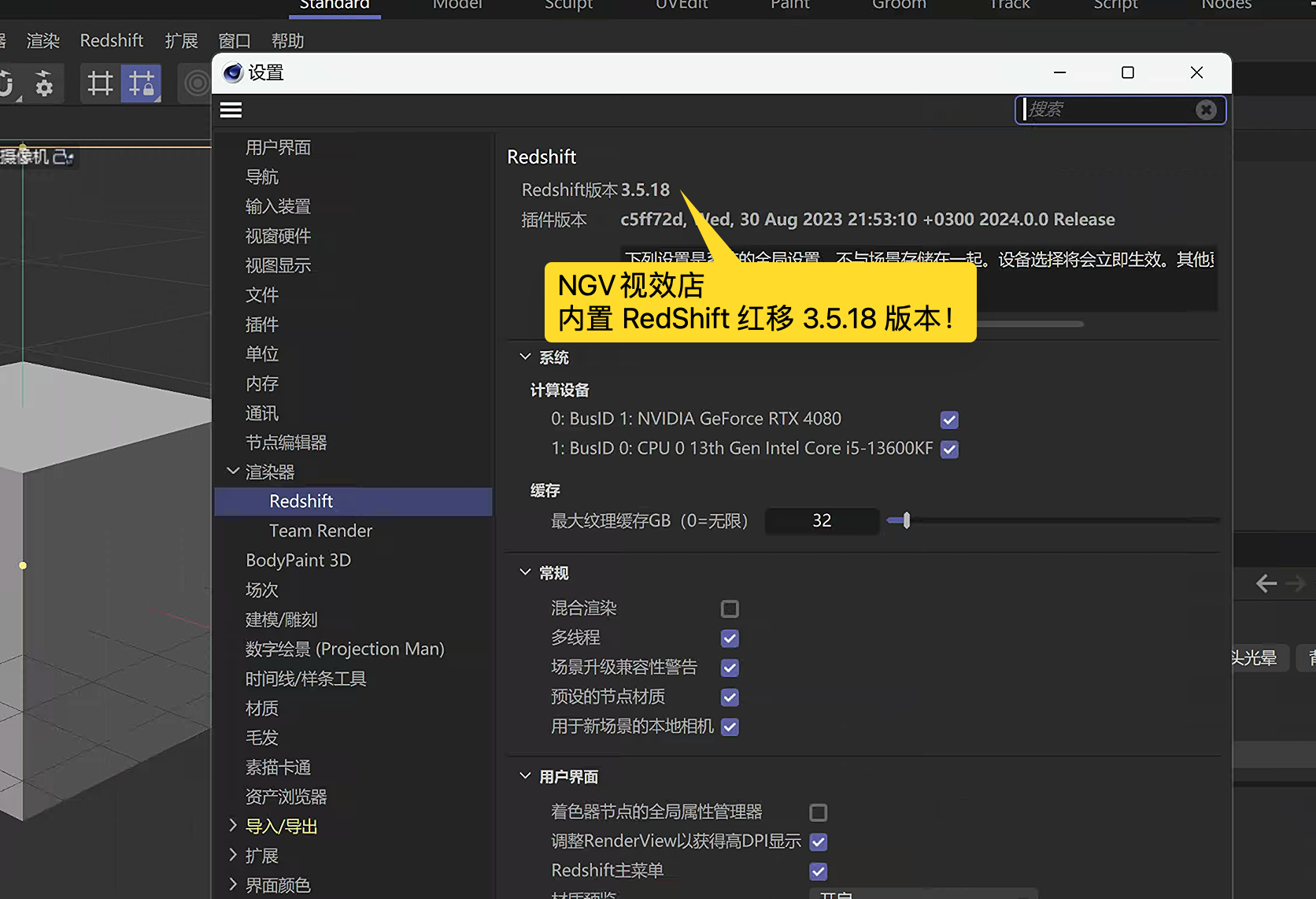The width and height of the screenshot is (1316, 899).
Task: Toggle 预设的节点材质 checkbox
Action: point(730,697)
